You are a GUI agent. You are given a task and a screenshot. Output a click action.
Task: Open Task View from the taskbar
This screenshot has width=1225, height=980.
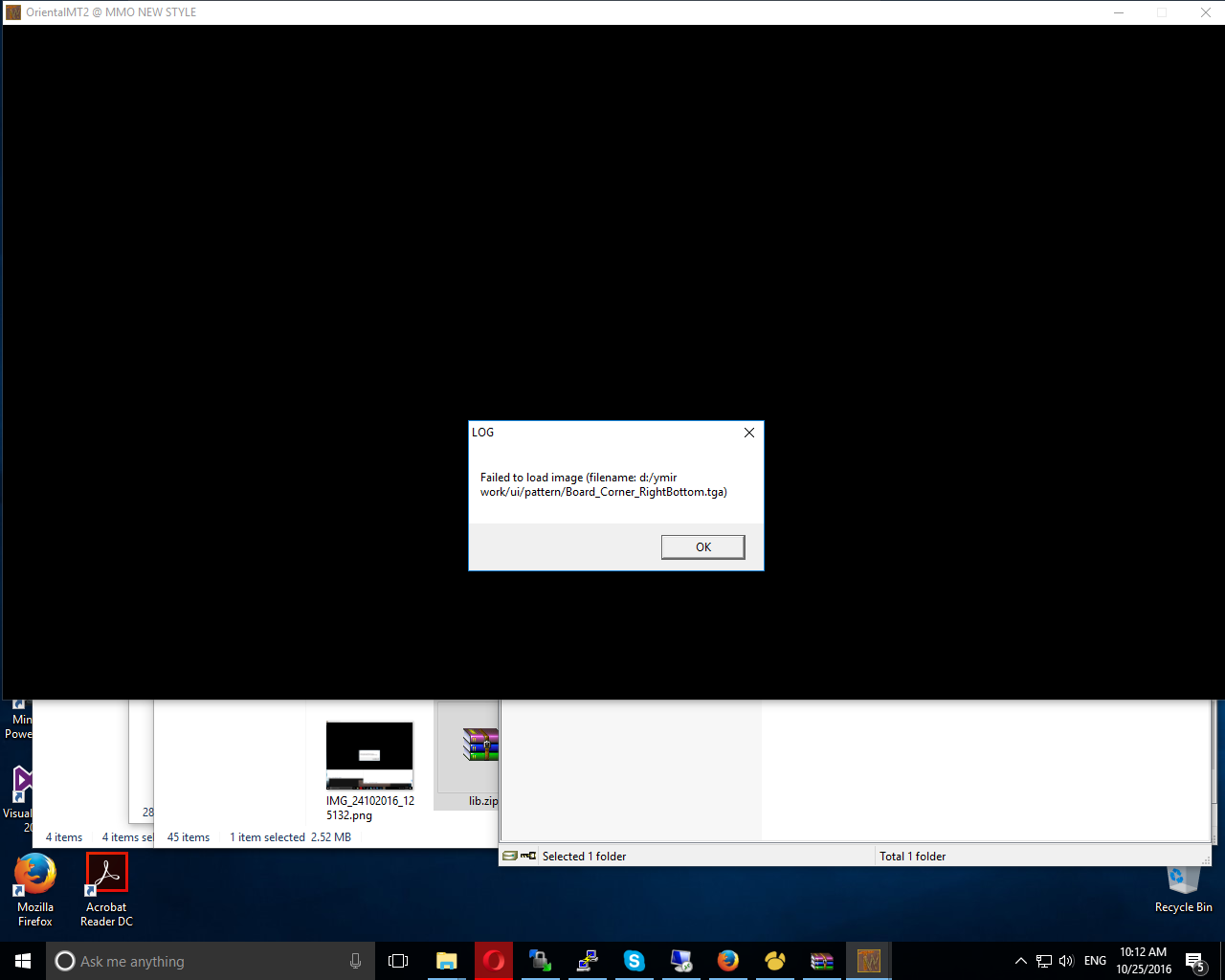click(398, 961)
